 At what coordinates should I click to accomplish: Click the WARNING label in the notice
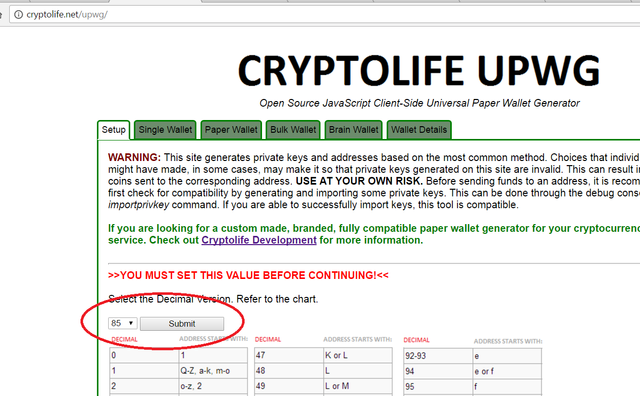coord(135,158)
